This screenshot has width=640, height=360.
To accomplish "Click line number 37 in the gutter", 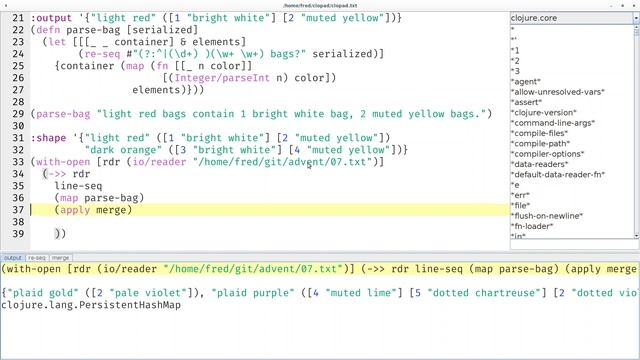I will coord(18,210).
